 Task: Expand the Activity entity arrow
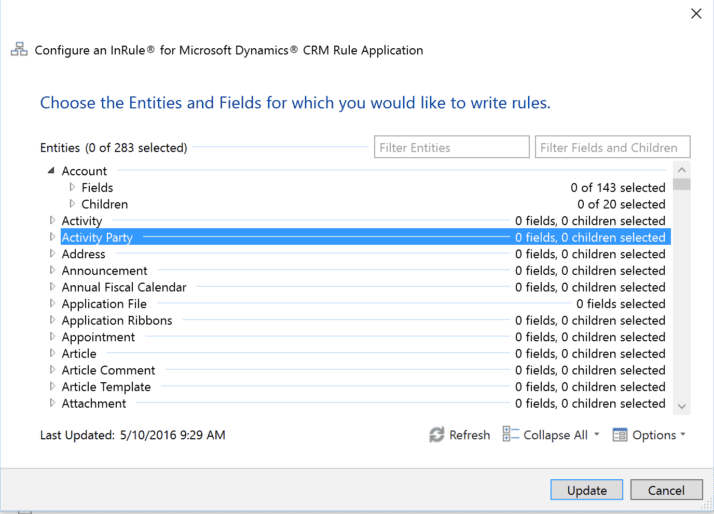pos(52,221)
